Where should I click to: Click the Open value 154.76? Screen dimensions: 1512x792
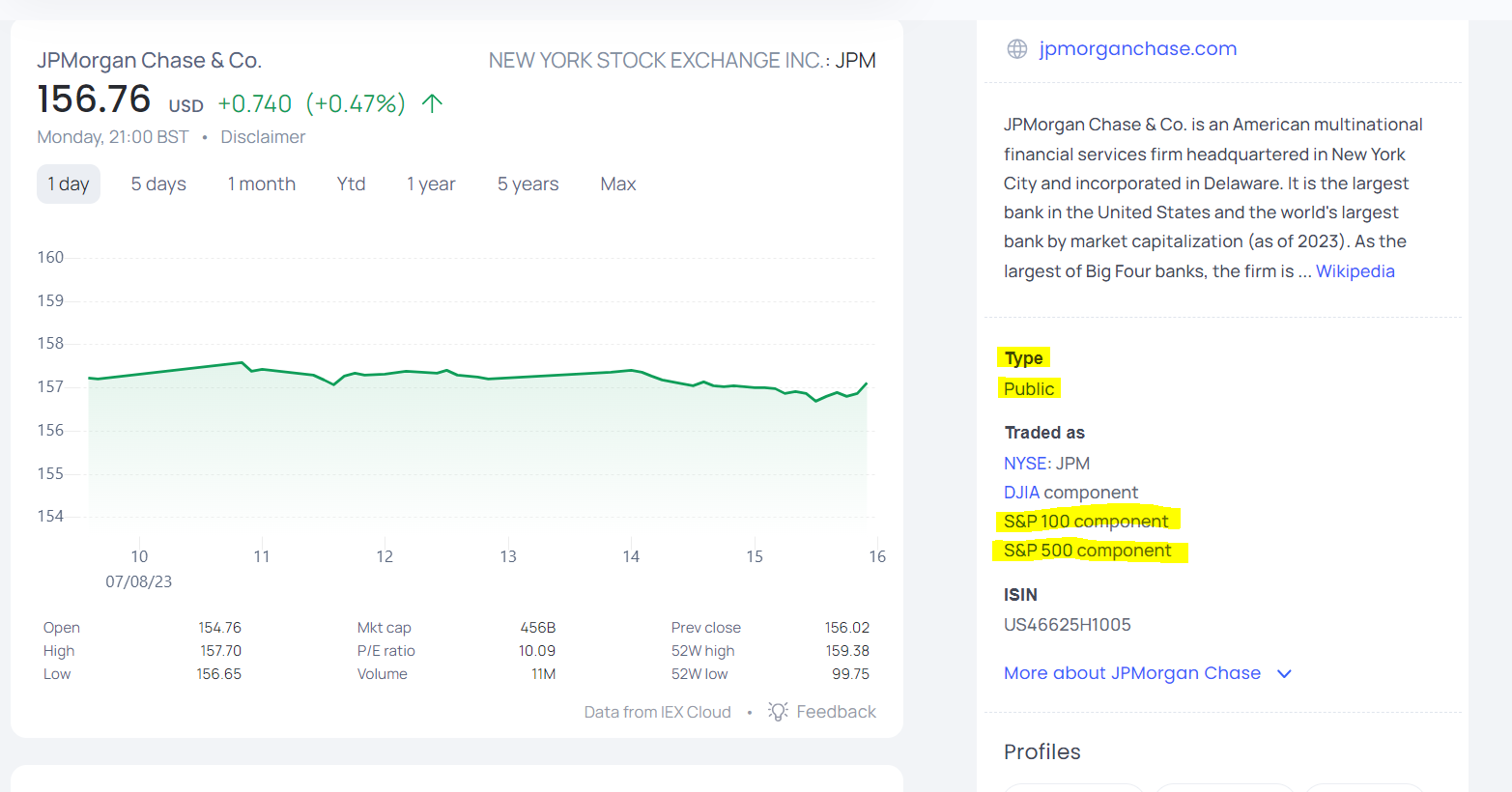point(220,628)
